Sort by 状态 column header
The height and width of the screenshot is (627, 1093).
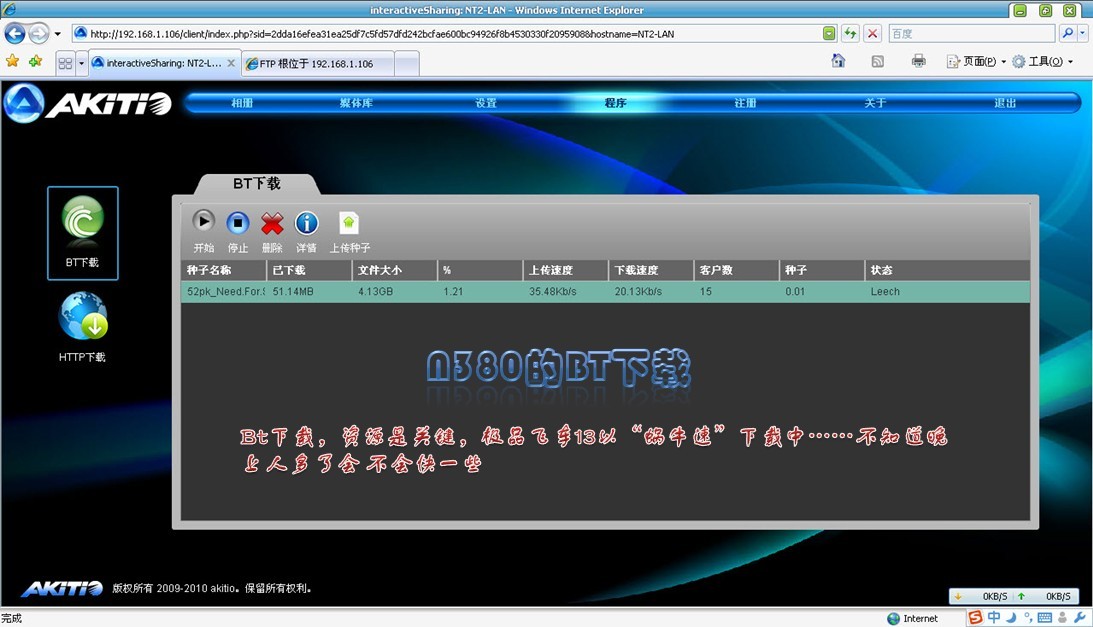pyautogui.click(x=947, y=270)
